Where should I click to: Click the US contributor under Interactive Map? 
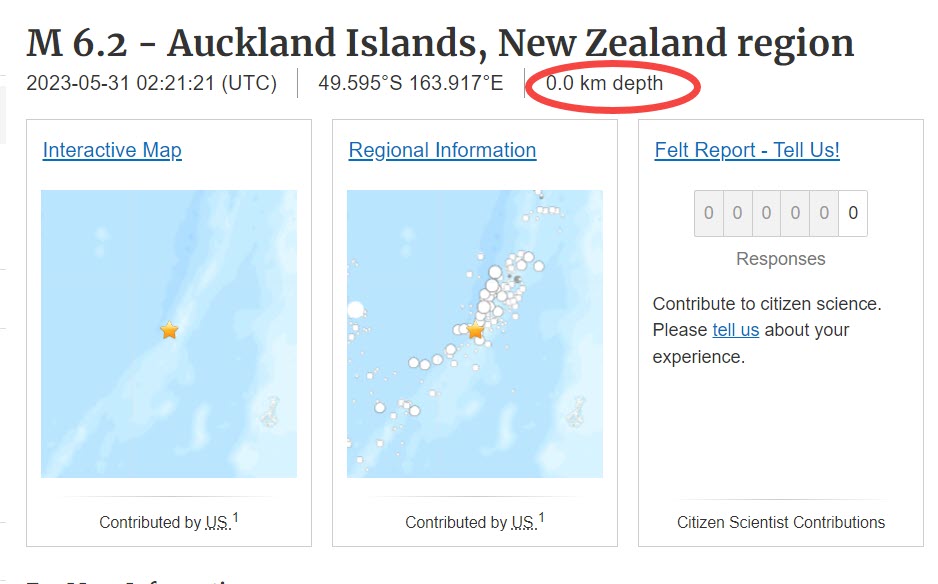(x=217, y=523)
